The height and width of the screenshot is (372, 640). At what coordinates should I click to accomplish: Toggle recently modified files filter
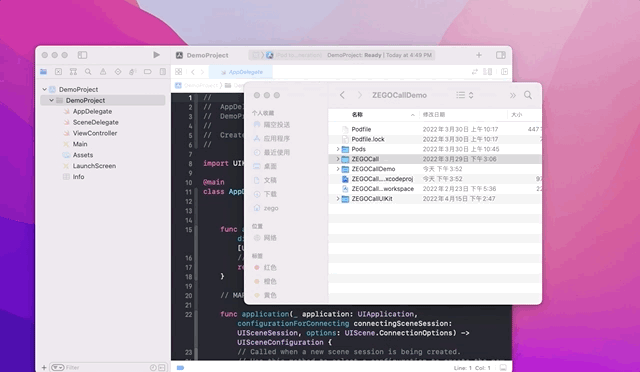(x=153, y=368)
